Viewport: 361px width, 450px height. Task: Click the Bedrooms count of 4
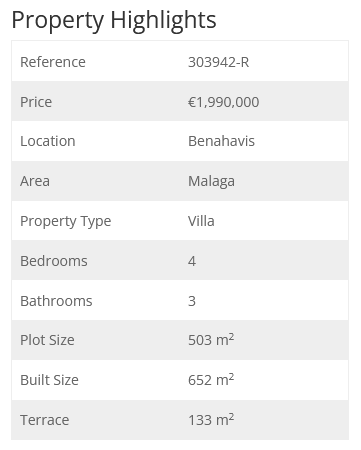(x=192, y=261)
